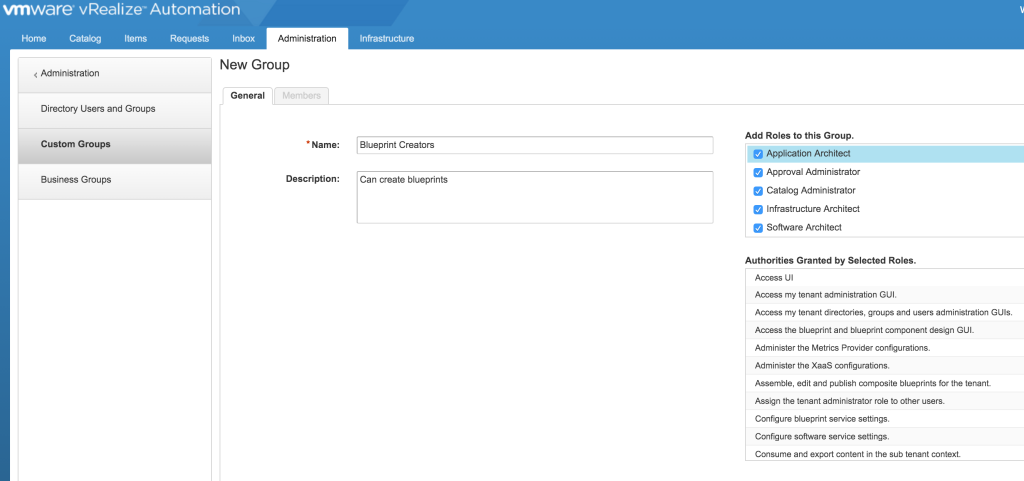This screenshot has height=481, width=1024.
Task: Click 'Add Roles to this Group.' label
Action: 799,136
